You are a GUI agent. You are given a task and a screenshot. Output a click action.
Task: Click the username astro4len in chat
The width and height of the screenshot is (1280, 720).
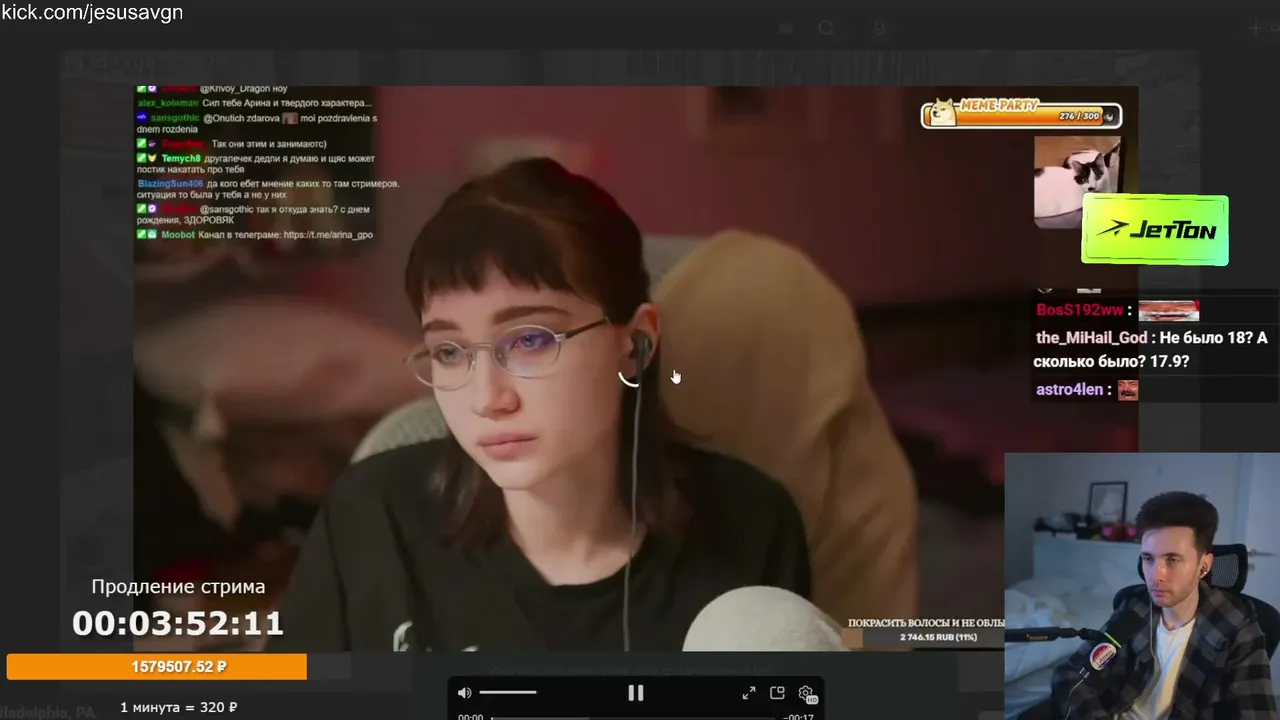pyautogui.click(x=1070, y=390)
